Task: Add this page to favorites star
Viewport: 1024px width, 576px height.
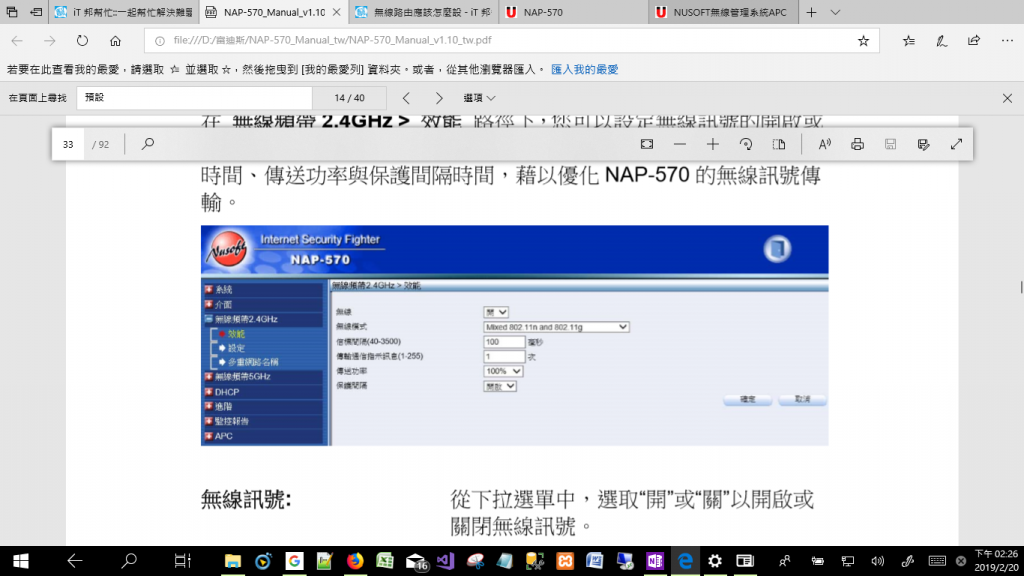Action: click(863, 40)
